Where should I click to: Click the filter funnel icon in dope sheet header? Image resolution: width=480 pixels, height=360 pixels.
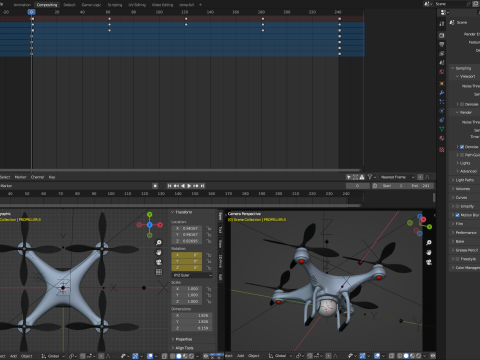[370, 177]
